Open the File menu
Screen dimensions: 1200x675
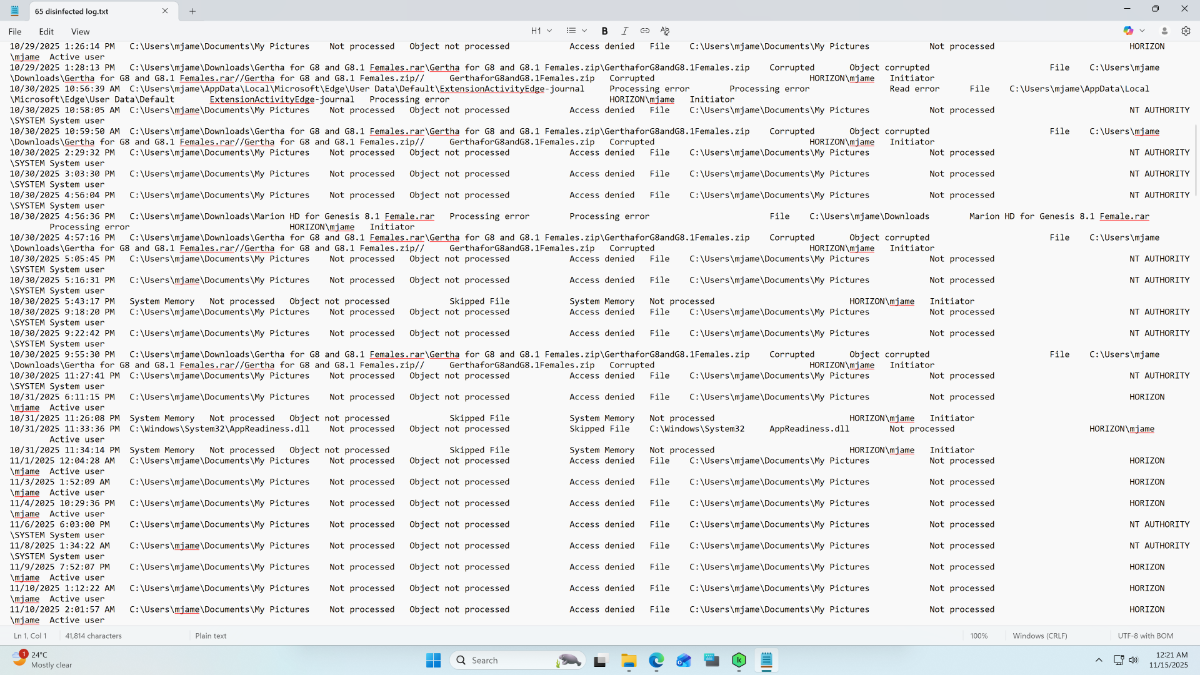(x=15, y=32)
